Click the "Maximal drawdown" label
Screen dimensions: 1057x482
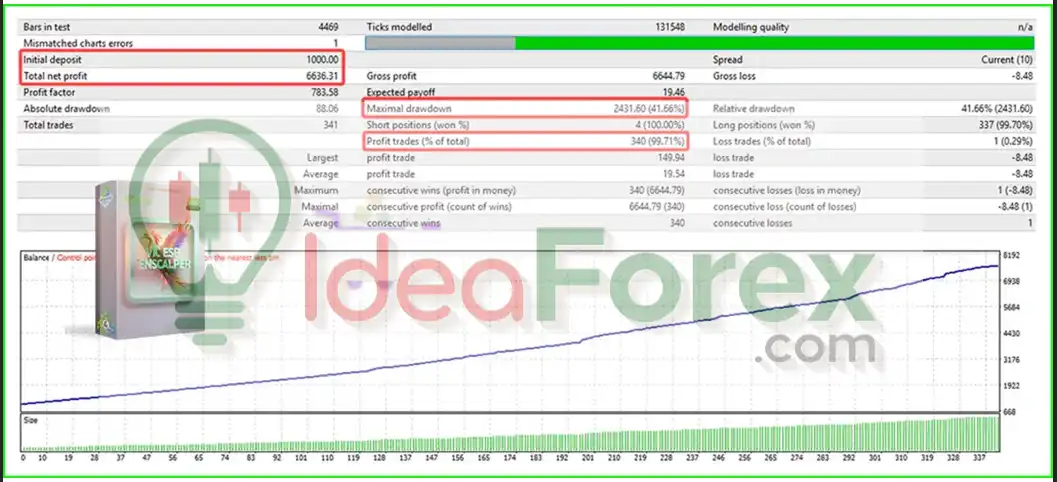pyautogui.click(x=409, y=109)
